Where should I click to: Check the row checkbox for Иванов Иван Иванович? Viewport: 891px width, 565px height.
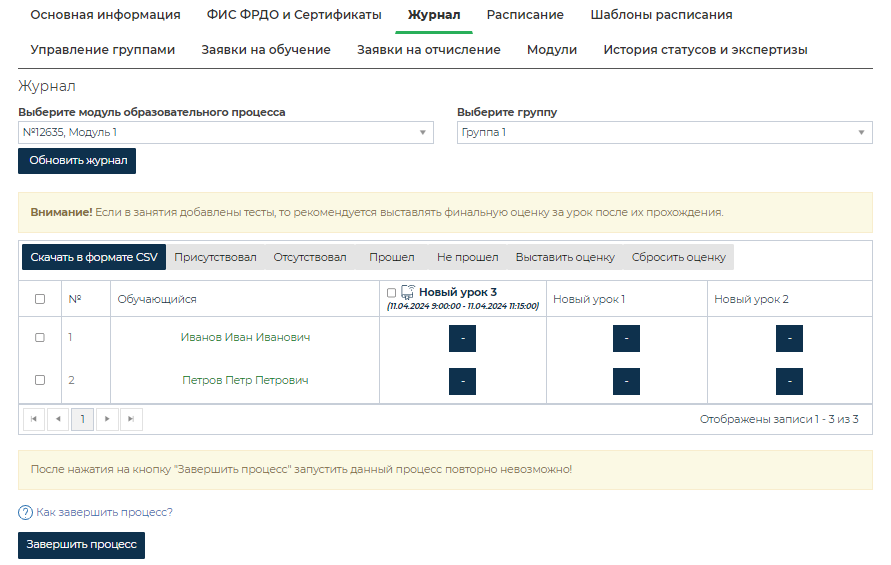coord(40,338)
